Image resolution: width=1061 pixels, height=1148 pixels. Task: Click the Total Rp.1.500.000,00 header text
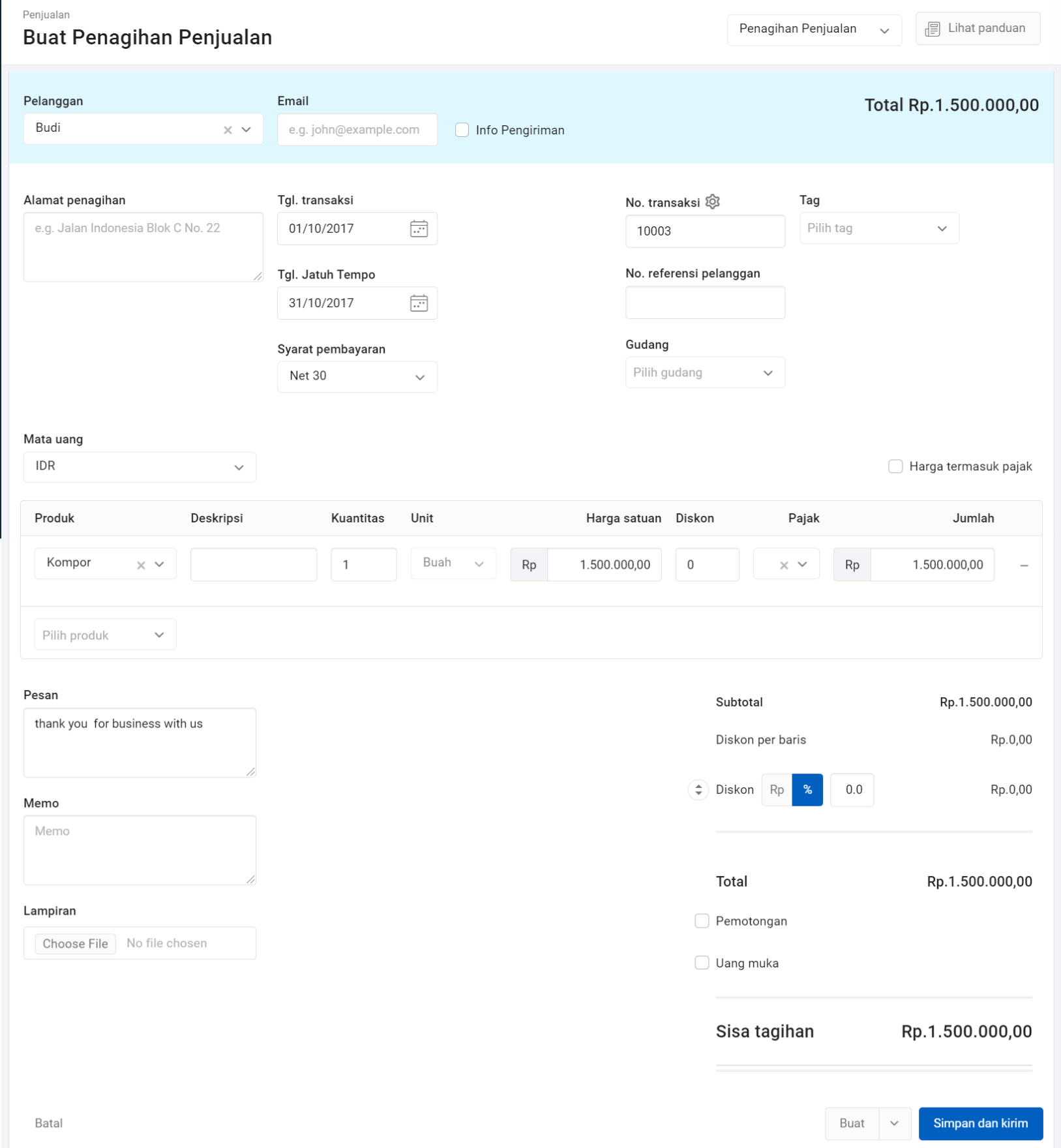point(951,105)
